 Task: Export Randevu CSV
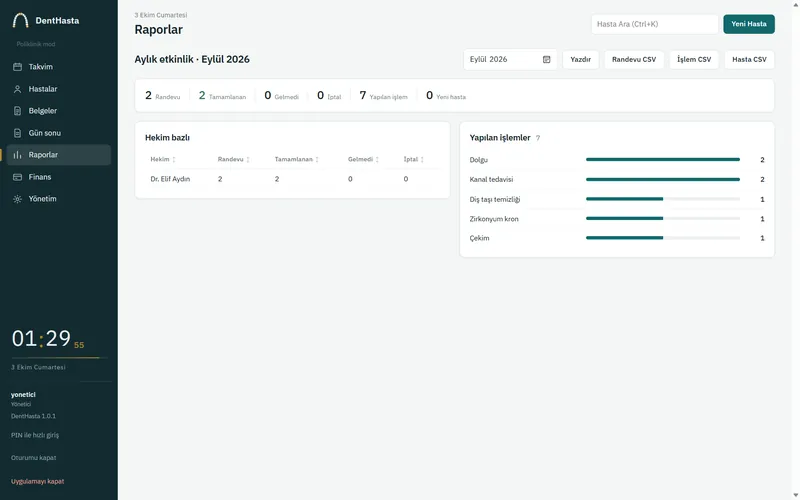[x=634, y=60]
